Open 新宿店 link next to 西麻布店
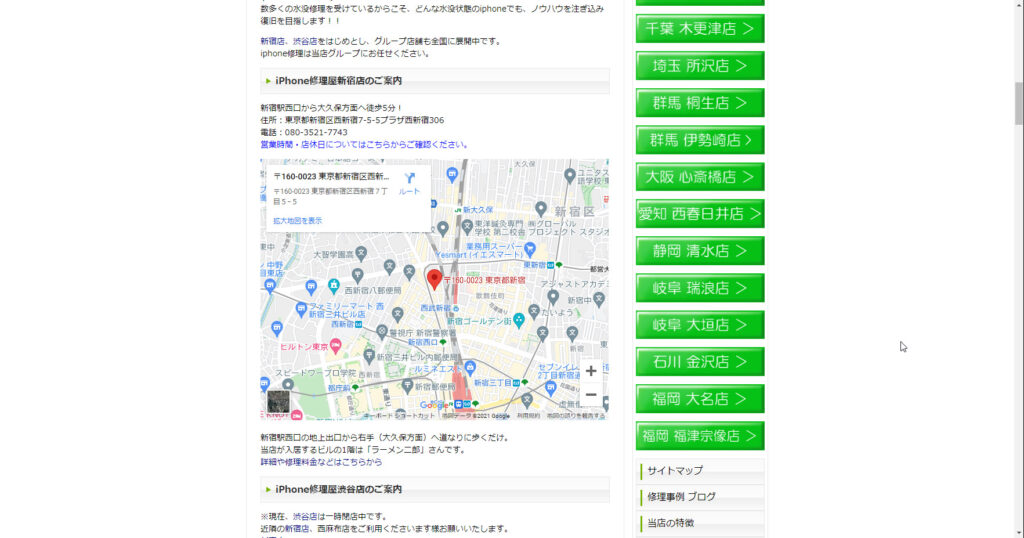 tap(296, 528)
